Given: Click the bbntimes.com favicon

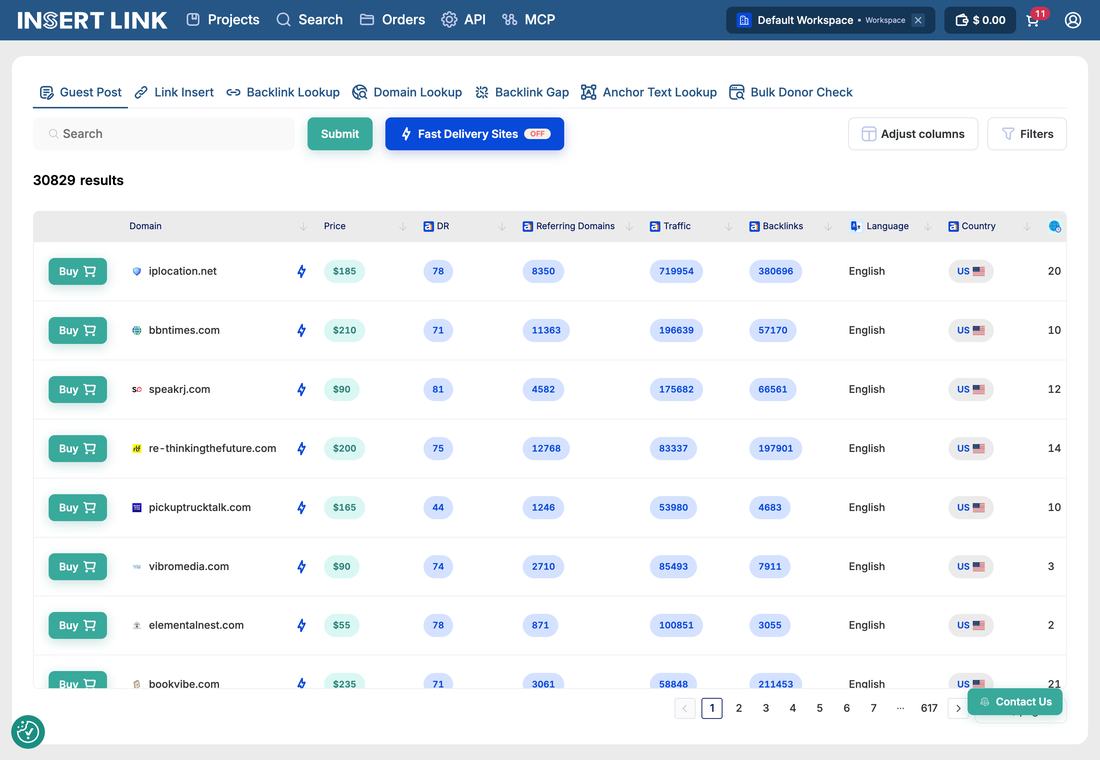Looking at the screenshot, I should click(x=137, y=330).
